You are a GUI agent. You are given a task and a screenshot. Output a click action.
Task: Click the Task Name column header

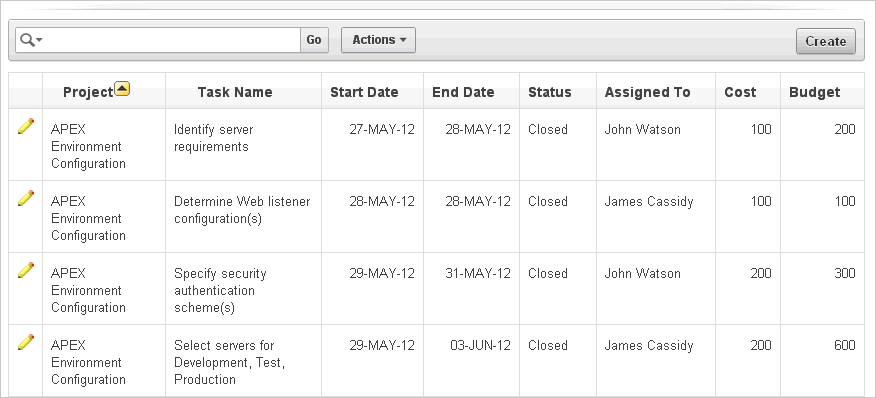(x=235, y=92)
